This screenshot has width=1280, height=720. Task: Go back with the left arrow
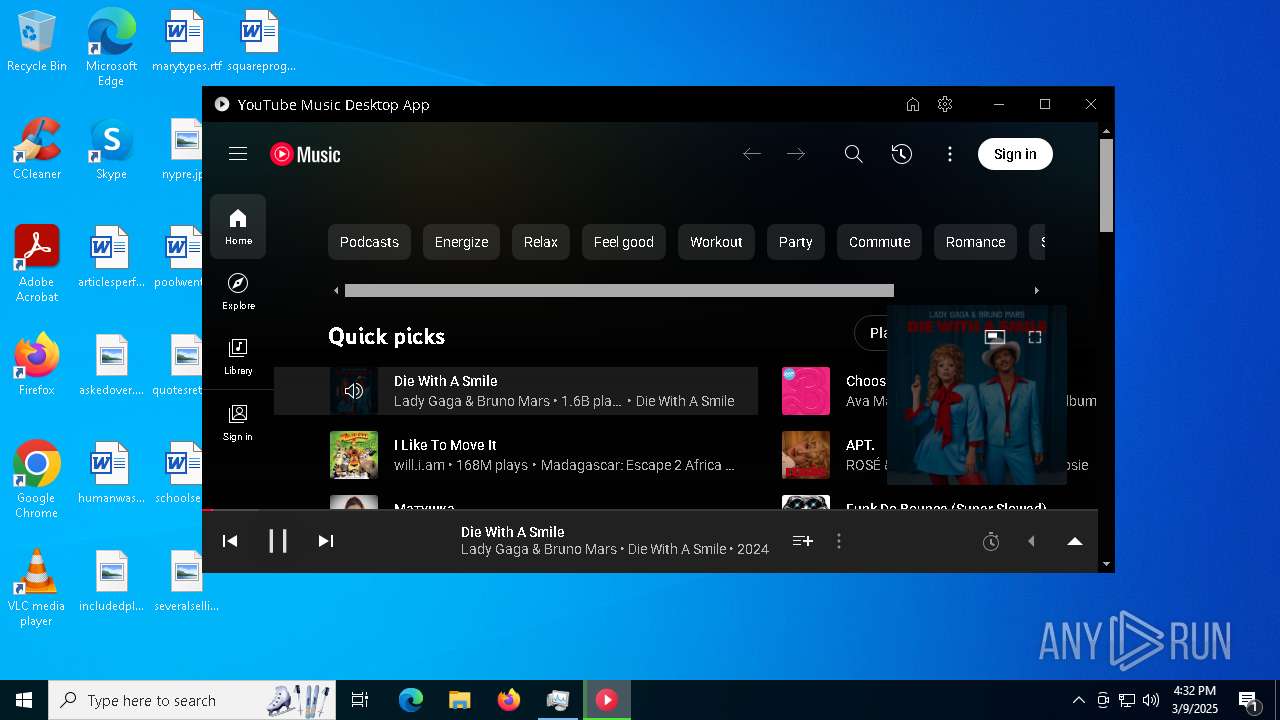coord(752,154)
